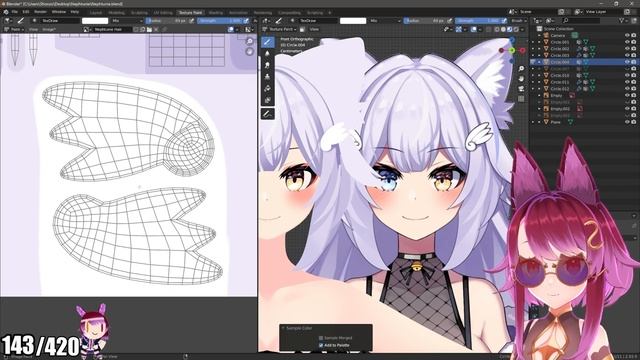The image size is (640, 360).
Task: Select the Annotate tool in viewport toolbar
Action: [267, 114]
